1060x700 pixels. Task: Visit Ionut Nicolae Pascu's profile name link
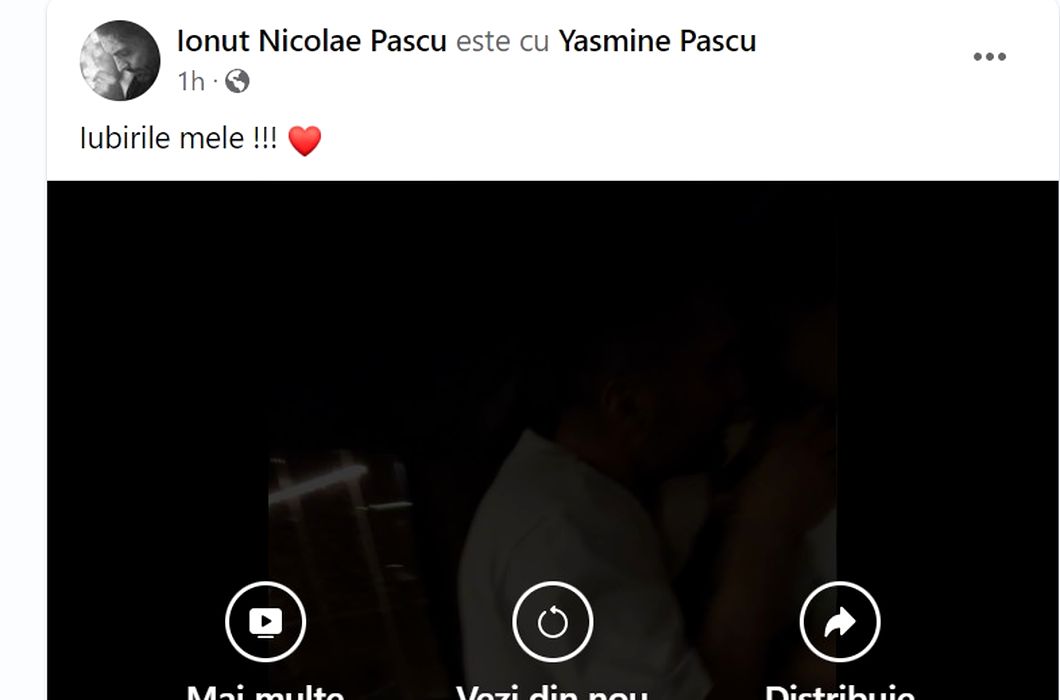tap(312, 41)
